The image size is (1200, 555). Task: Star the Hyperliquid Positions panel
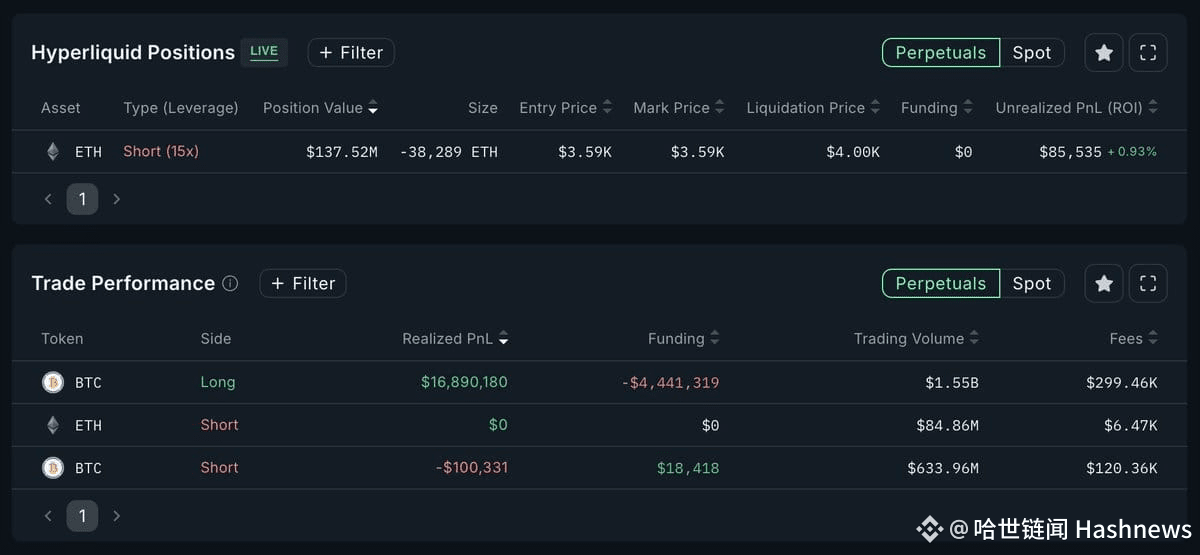tap(1104, 53)
